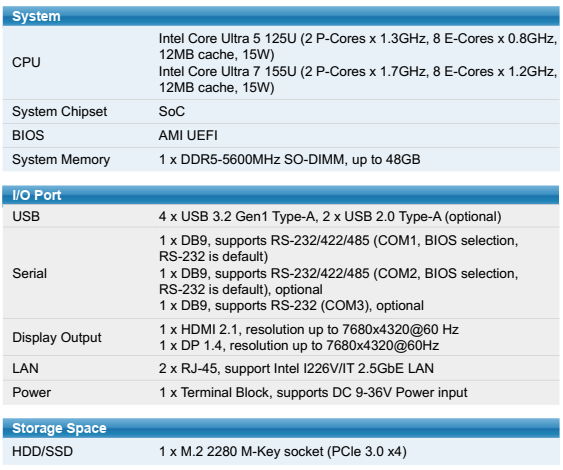563x470 pixels.
Task: Click the M.2 2280 M-Key socket value
Action: (x=283, y=451)
